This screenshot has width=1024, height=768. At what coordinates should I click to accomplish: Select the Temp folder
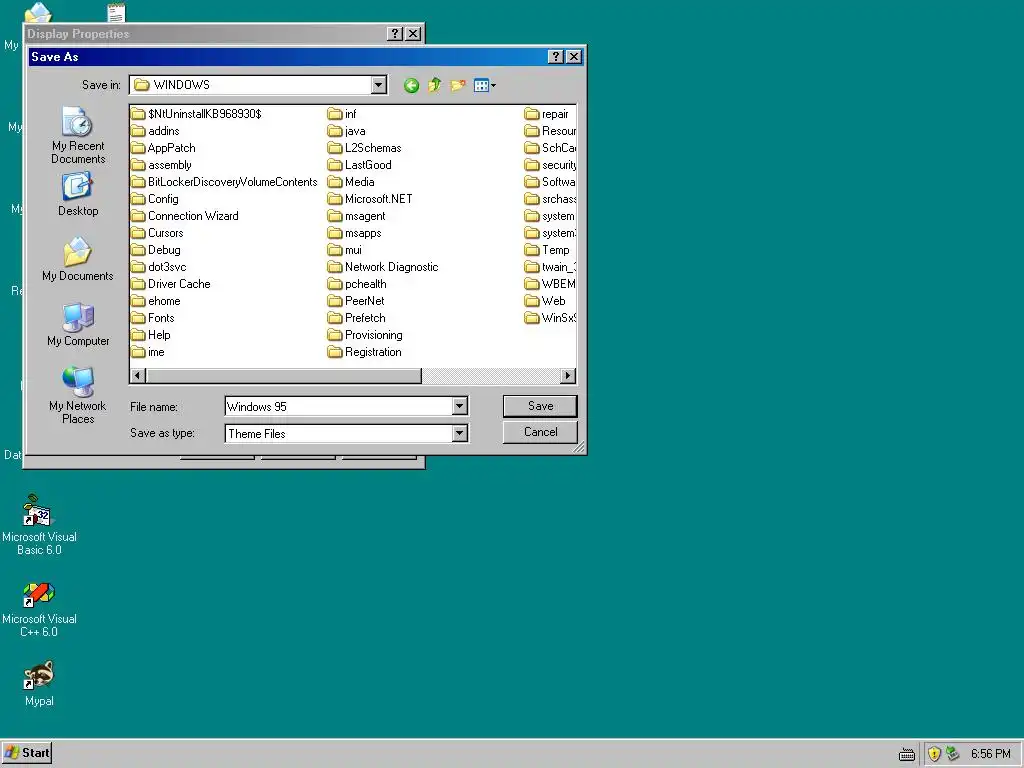(547, 249)
